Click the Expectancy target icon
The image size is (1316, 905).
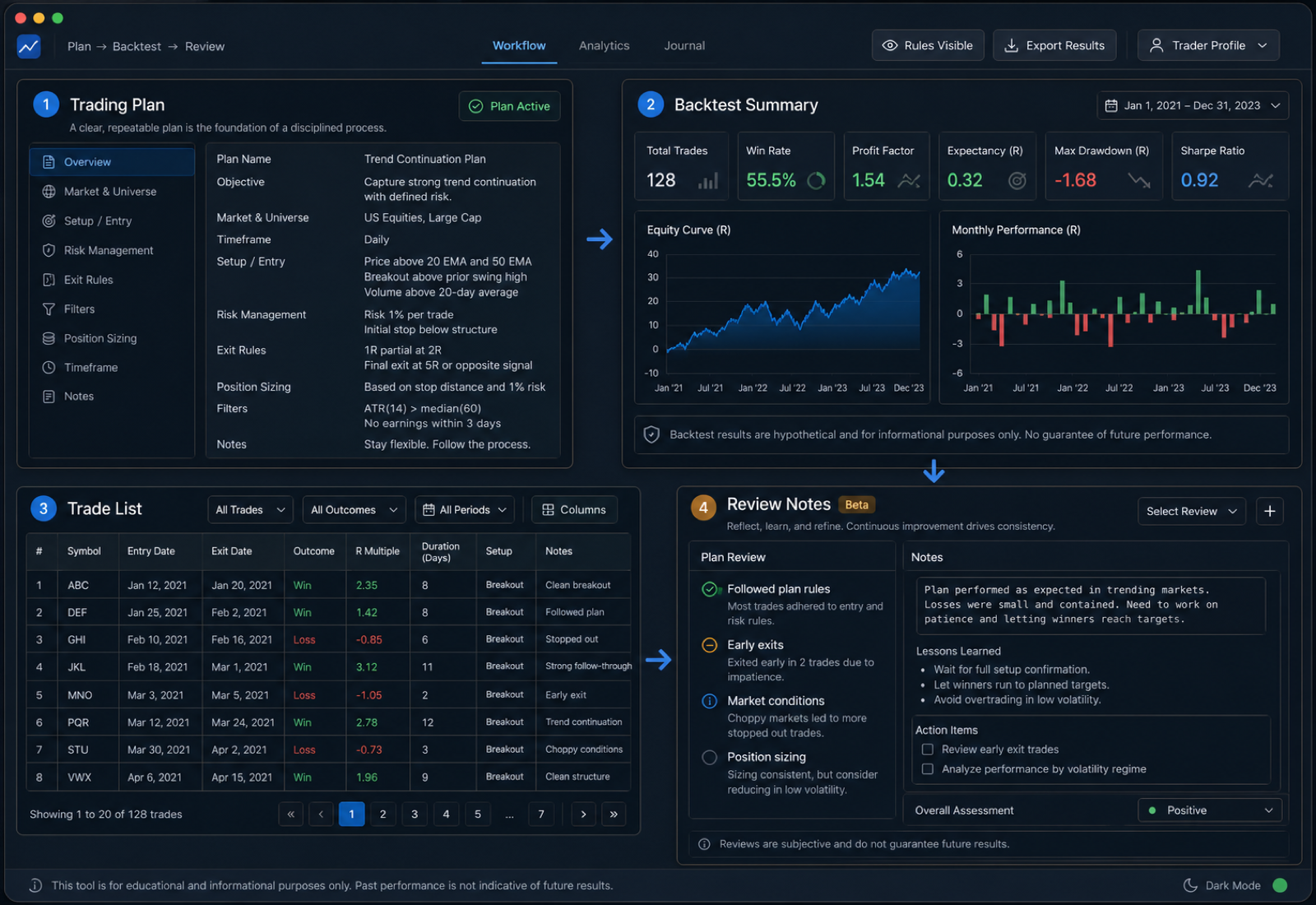click(x=1017, y=180)
